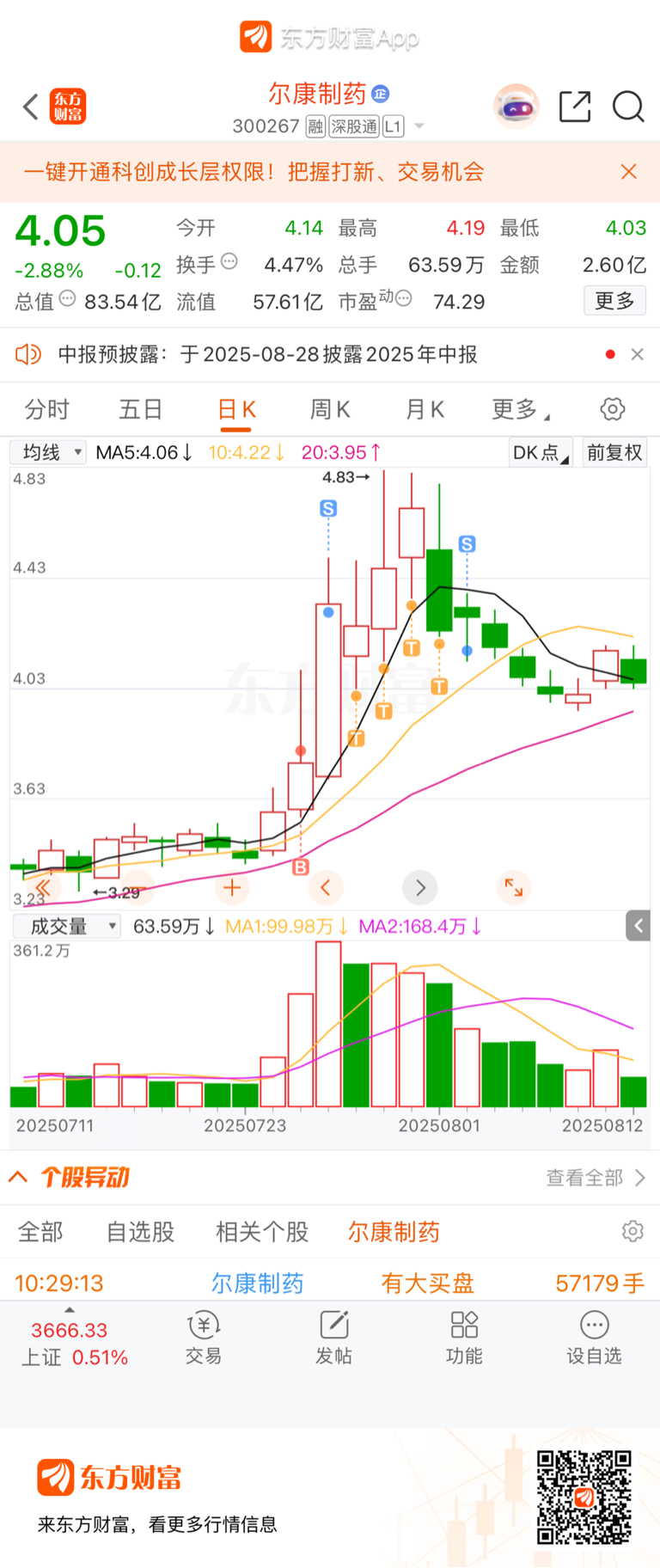Tap the 换手 info icon

pos(229,261)
